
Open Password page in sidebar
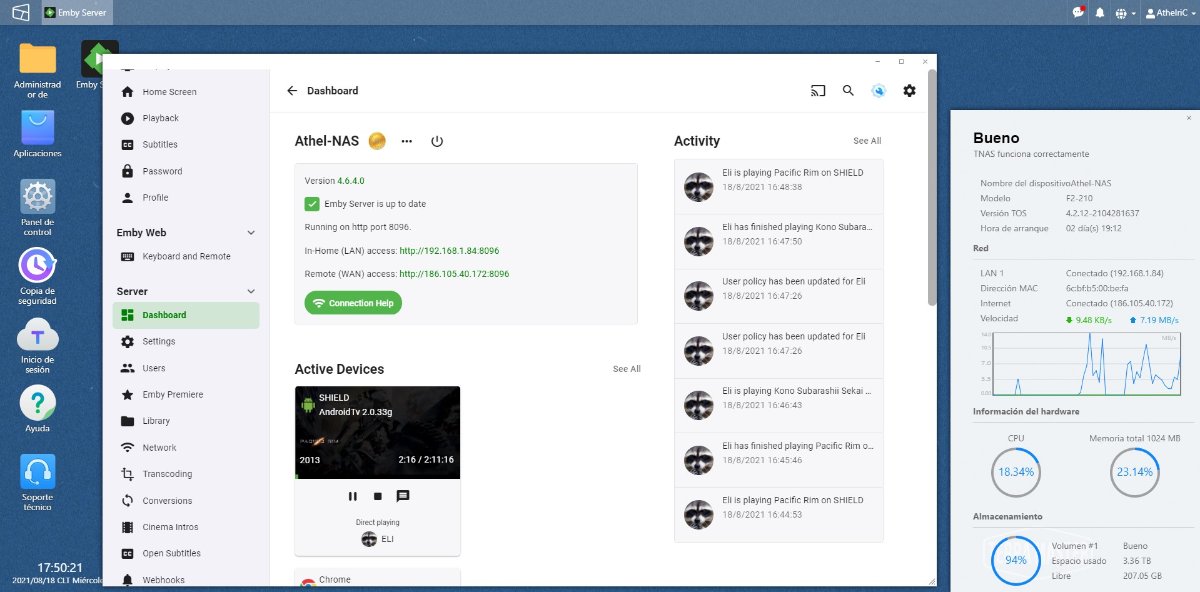coord(186,171)
